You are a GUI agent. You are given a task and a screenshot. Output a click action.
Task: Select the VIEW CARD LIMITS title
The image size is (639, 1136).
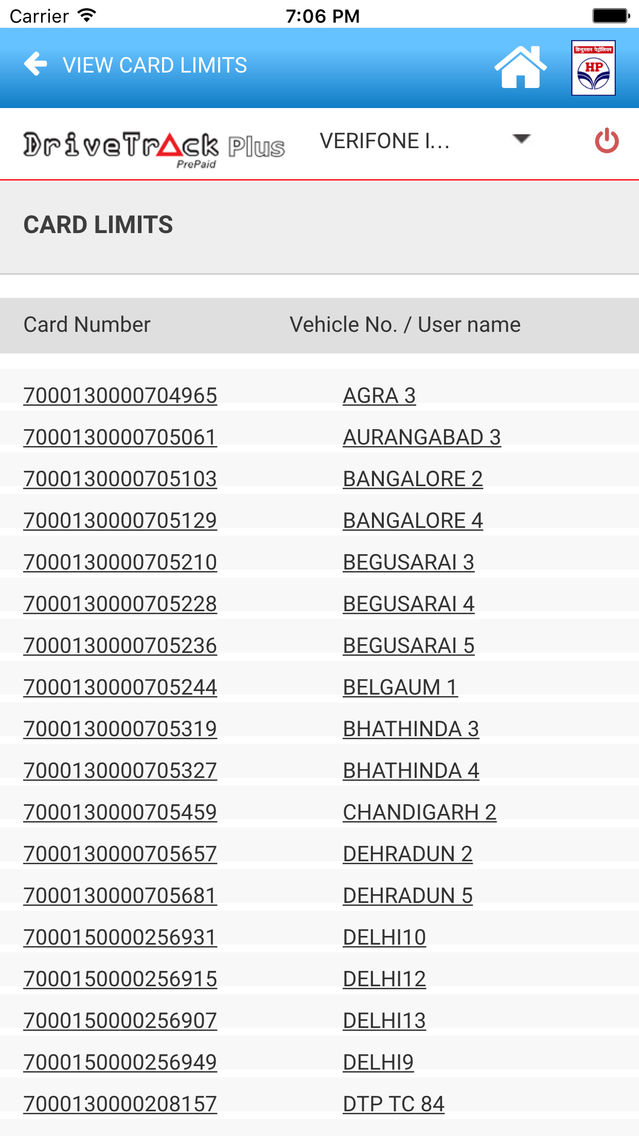155,66
